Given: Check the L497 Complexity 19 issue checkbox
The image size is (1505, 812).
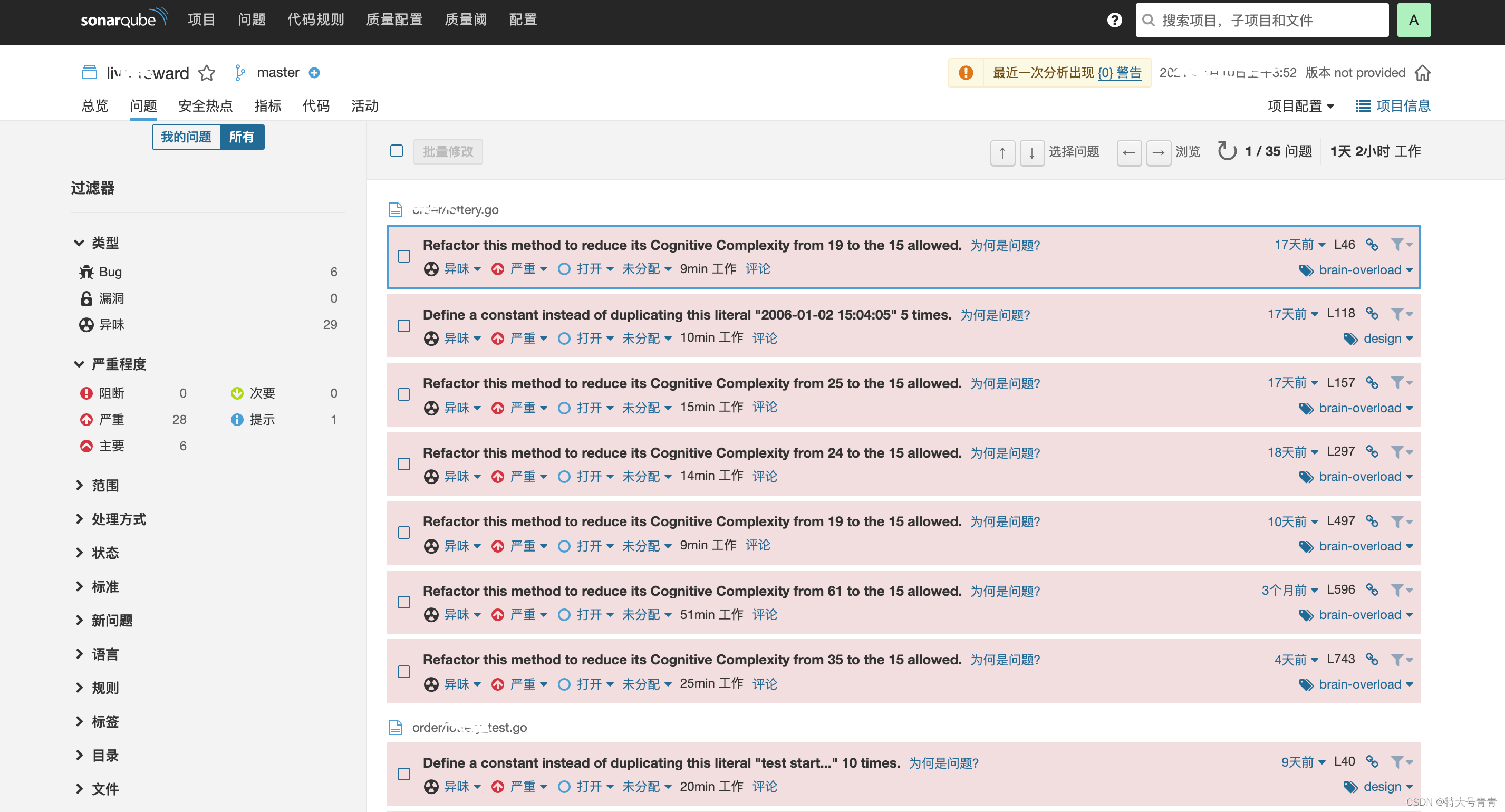Looking at the screenshot, I should pos(404,533).
